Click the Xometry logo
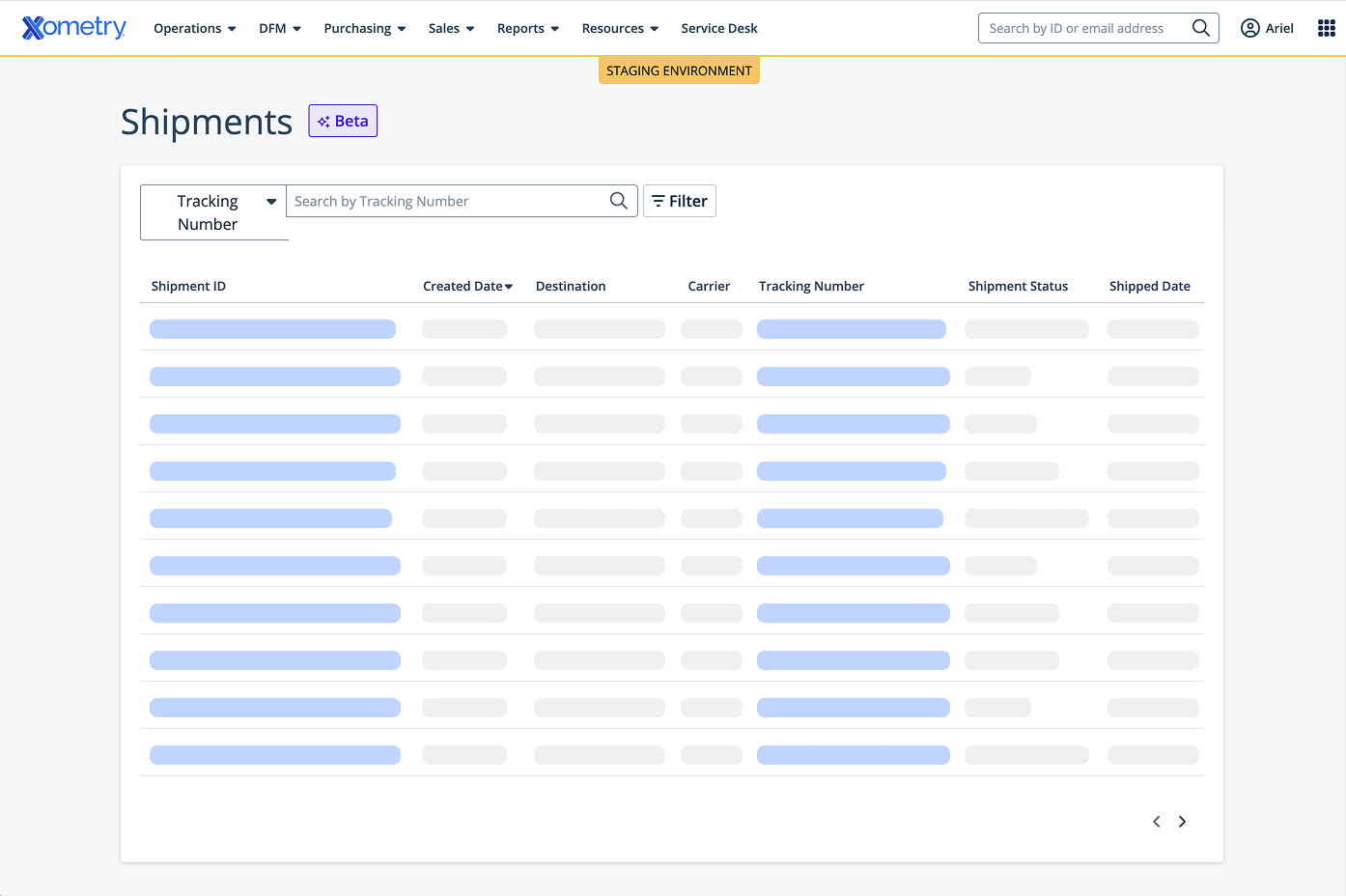The height and width of the screenshot is (896, 1346). (x=74, y=28)
